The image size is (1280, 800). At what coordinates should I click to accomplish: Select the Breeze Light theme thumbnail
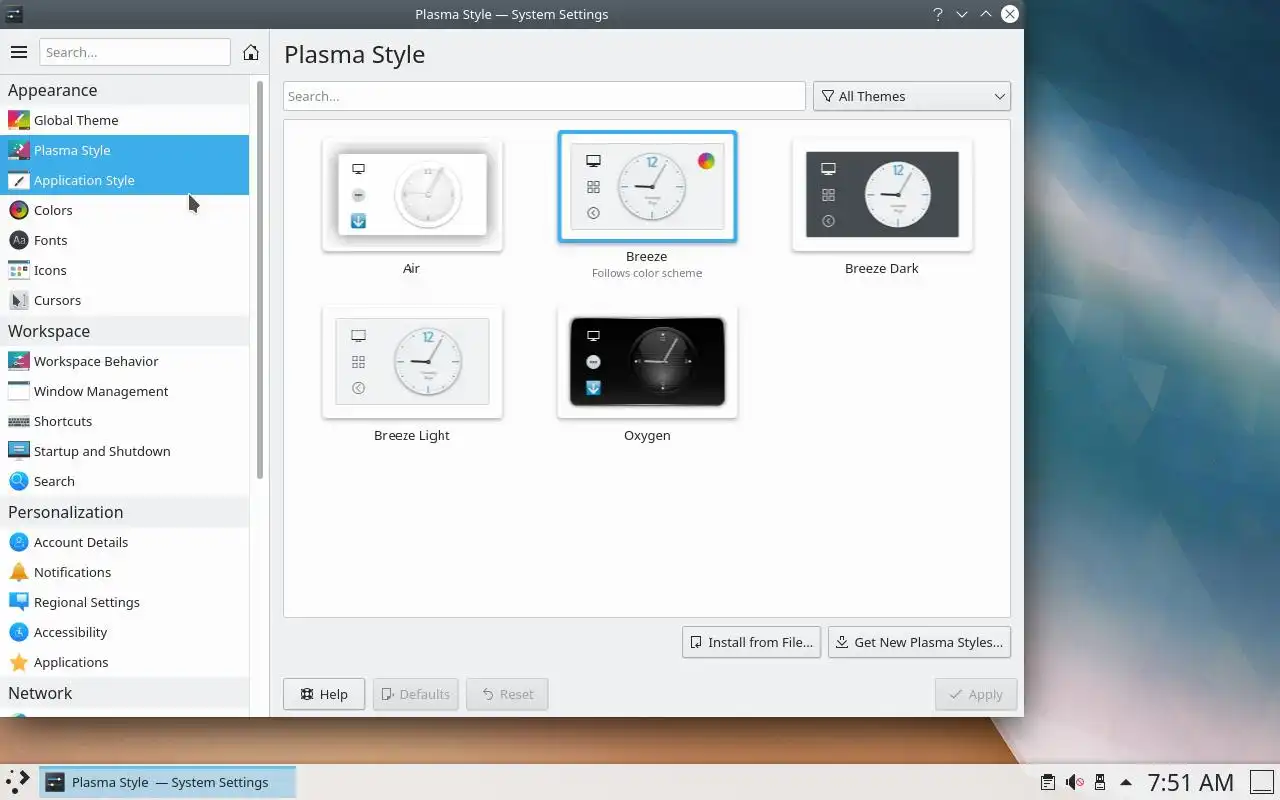pyautogui.click(x=412, y=361)
